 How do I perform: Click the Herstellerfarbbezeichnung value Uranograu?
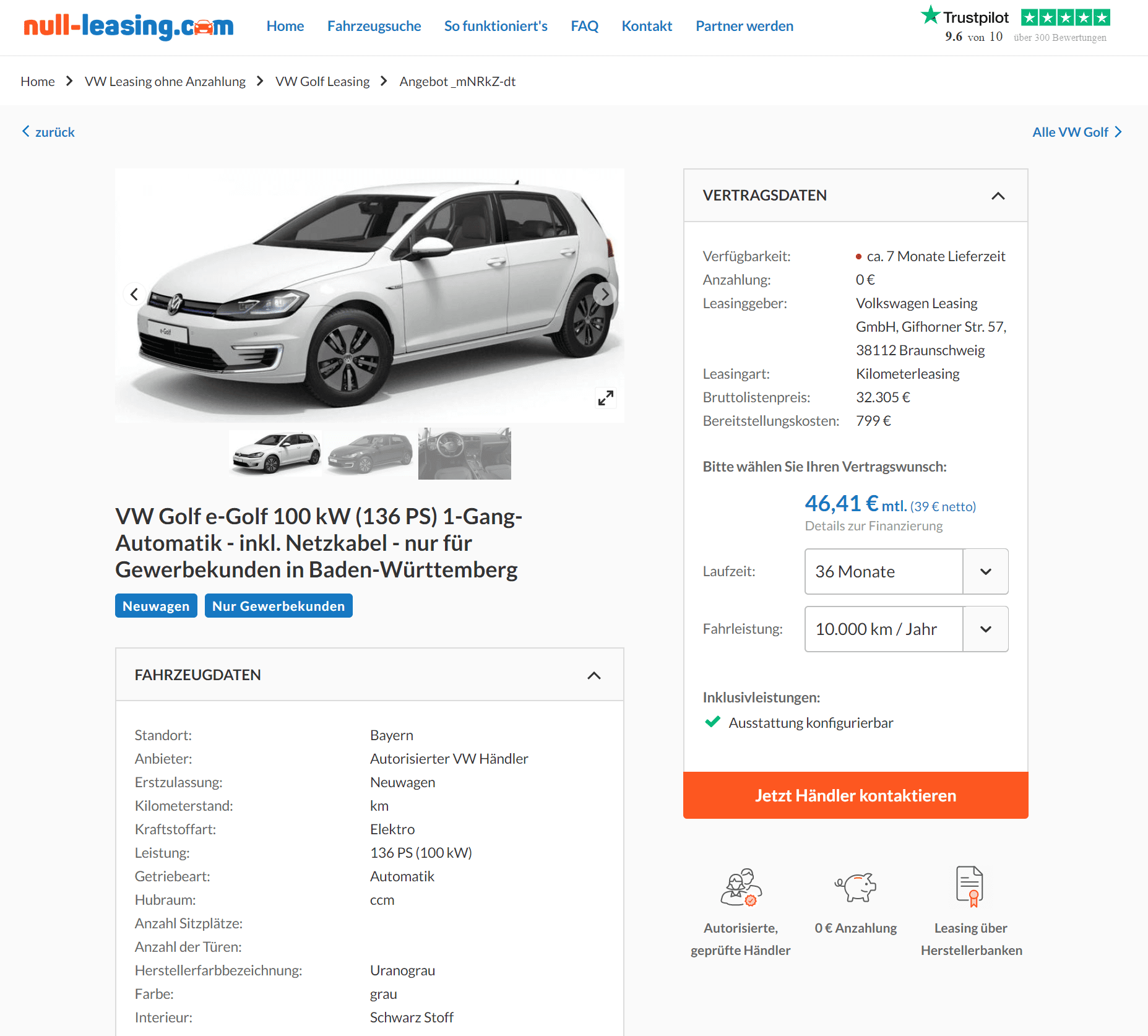pyautogui.click(x=402, y=970)
